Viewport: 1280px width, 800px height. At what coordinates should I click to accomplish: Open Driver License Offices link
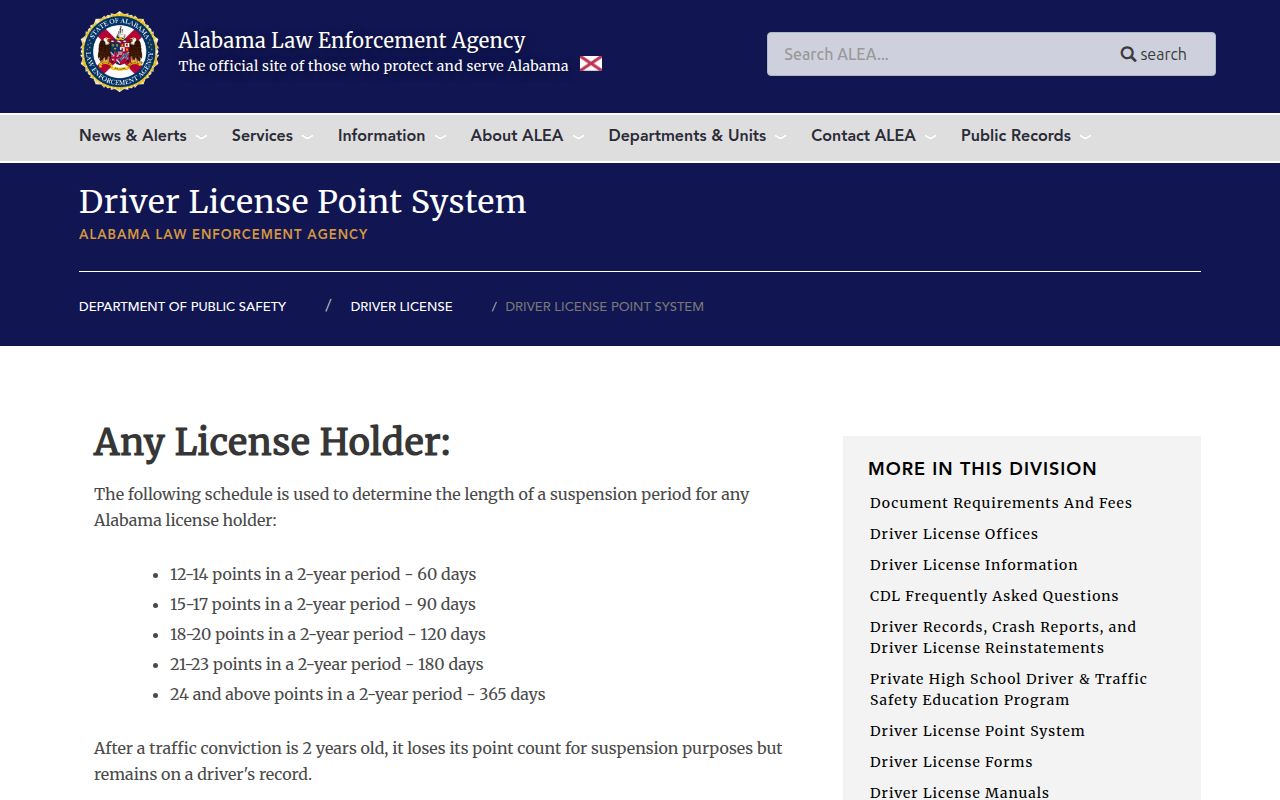954,534
